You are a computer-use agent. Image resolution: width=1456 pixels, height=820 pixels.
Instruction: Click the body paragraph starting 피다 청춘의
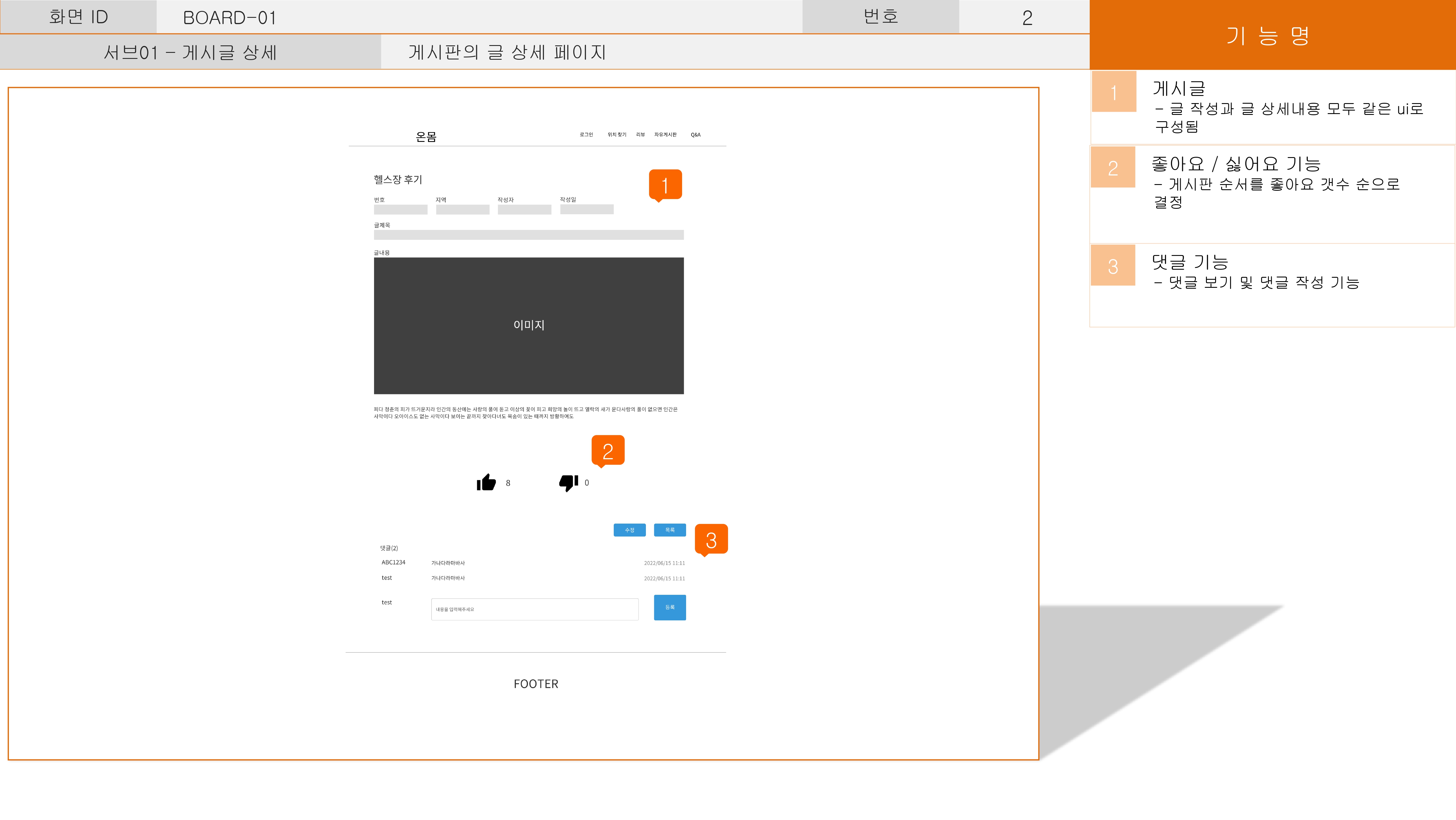(x=526, y=413)
